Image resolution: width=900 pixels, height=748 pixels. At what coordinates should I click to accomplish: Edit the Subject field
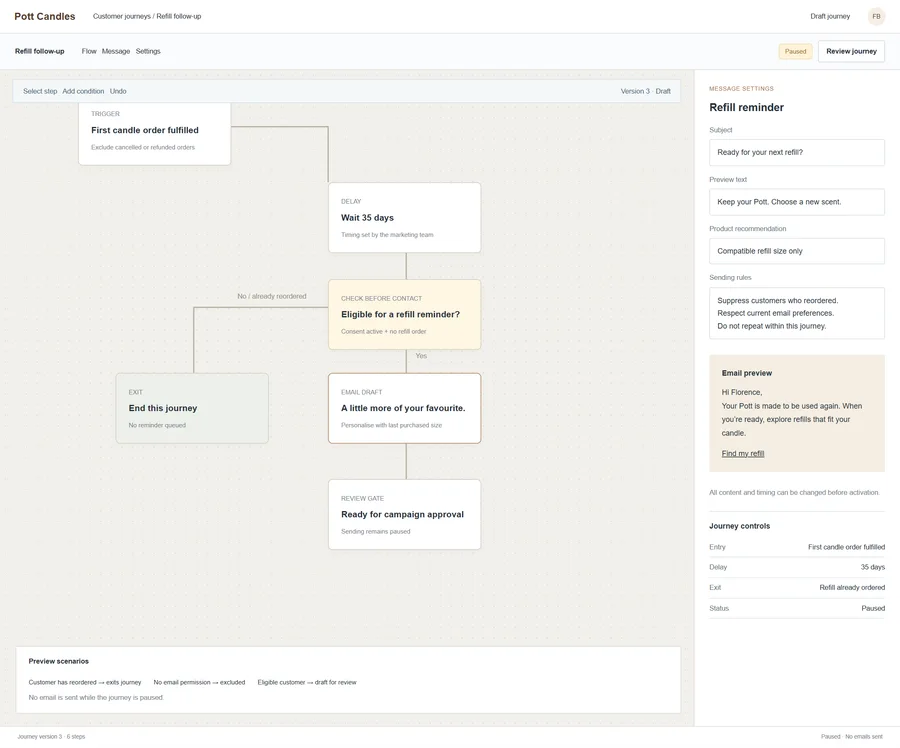pos(797,152)
